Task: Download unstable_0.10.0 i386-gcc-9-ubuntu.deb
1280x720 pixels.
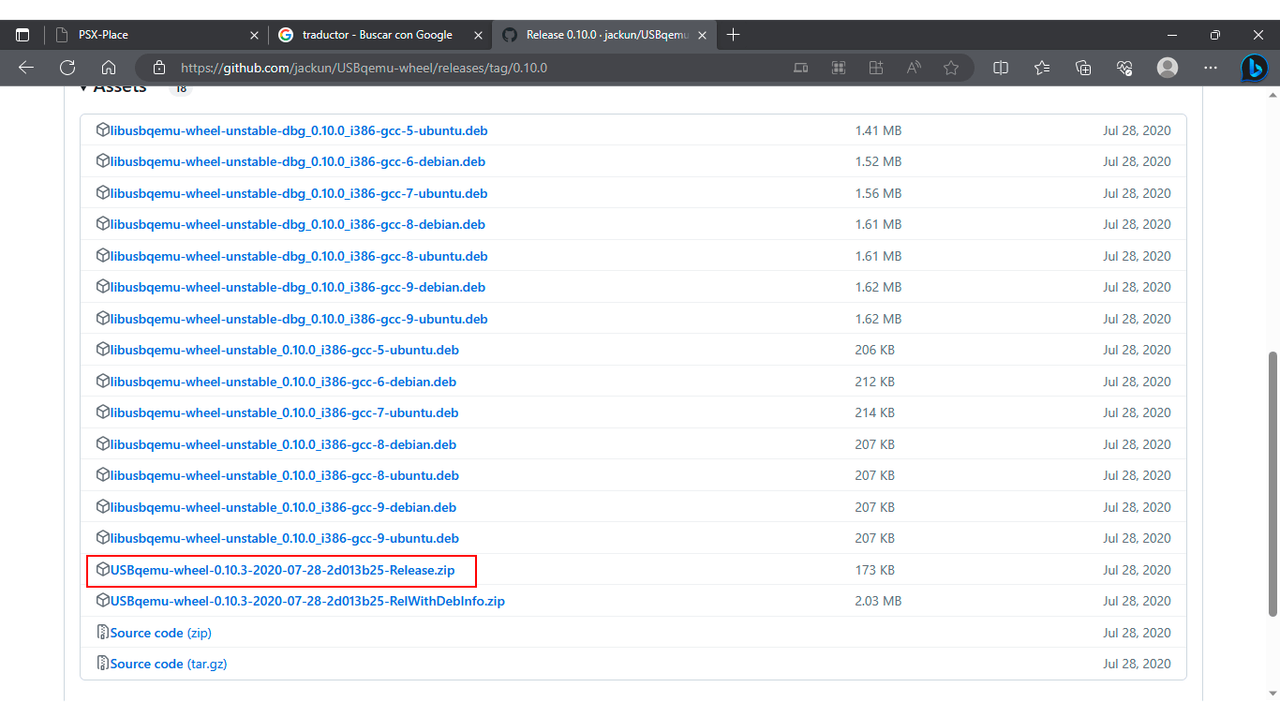Action: click(x=285, y=538)
